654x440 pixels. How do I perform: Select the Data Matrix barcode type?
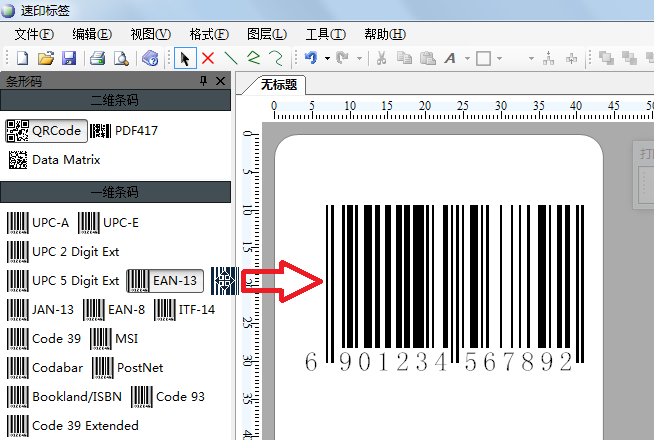coord(54,160)
